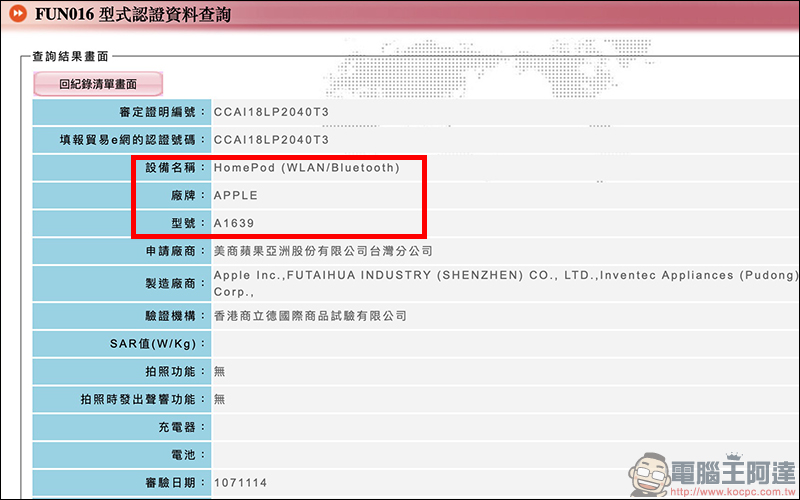Image resolution: width=800 pixels, height=500 pixels.
Task: Click the SAR值(W/Kg) label
Action: (x=158, y=344)
